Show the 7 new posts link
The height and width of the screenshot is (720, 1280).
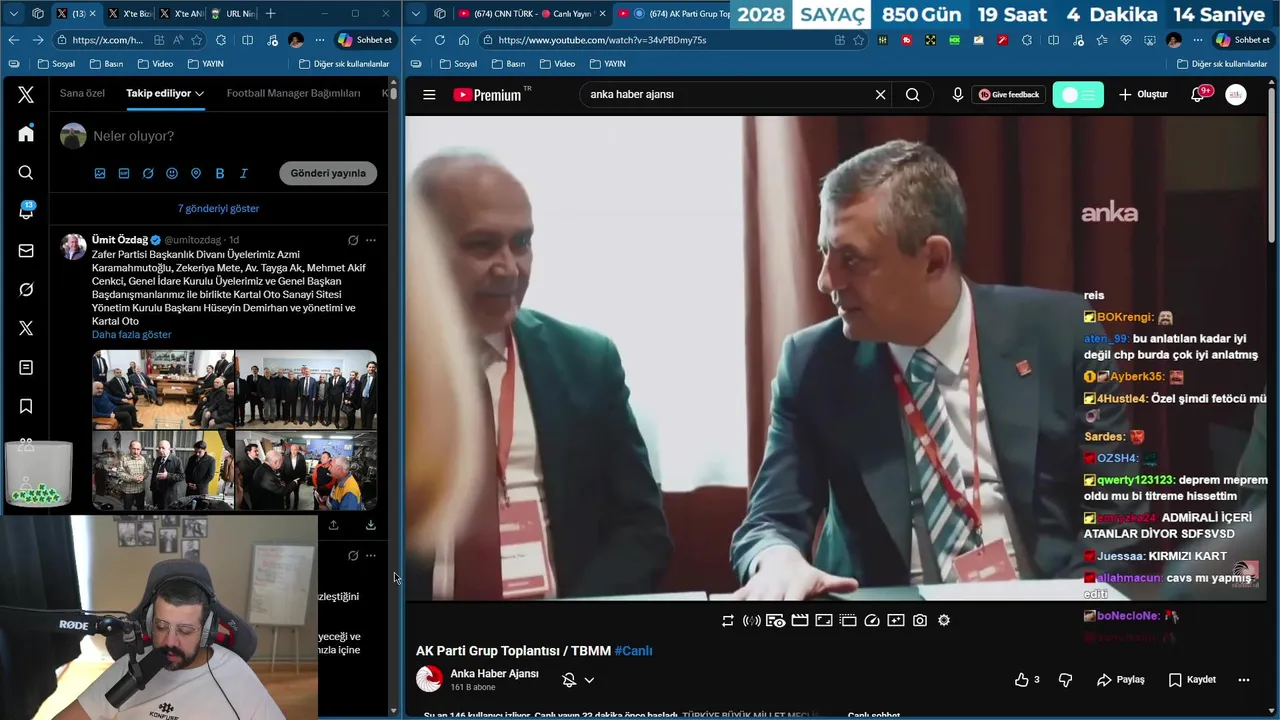click(218, 209)
